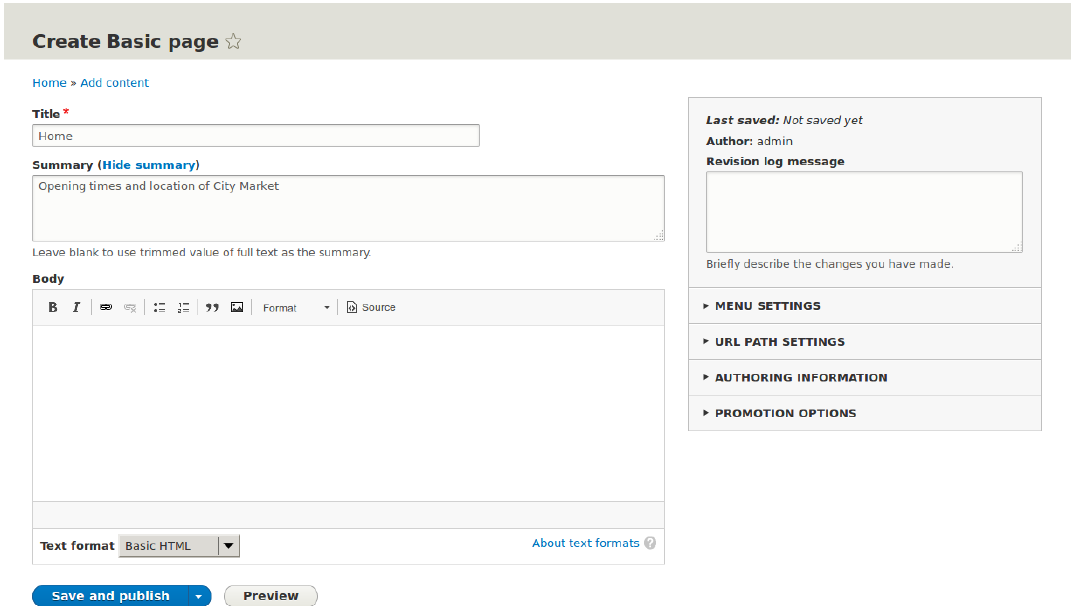Click the Unlink icon
Viewport: 1071px width, 606px height.
130,308
